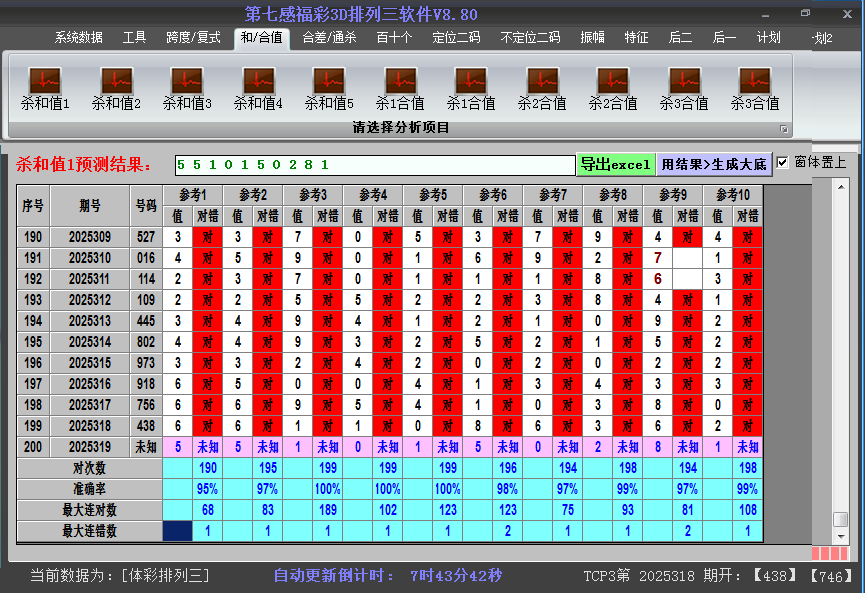Open the 系统数据 menu
Viewport: 865px width, 593px height.
(x=79, y=37)
